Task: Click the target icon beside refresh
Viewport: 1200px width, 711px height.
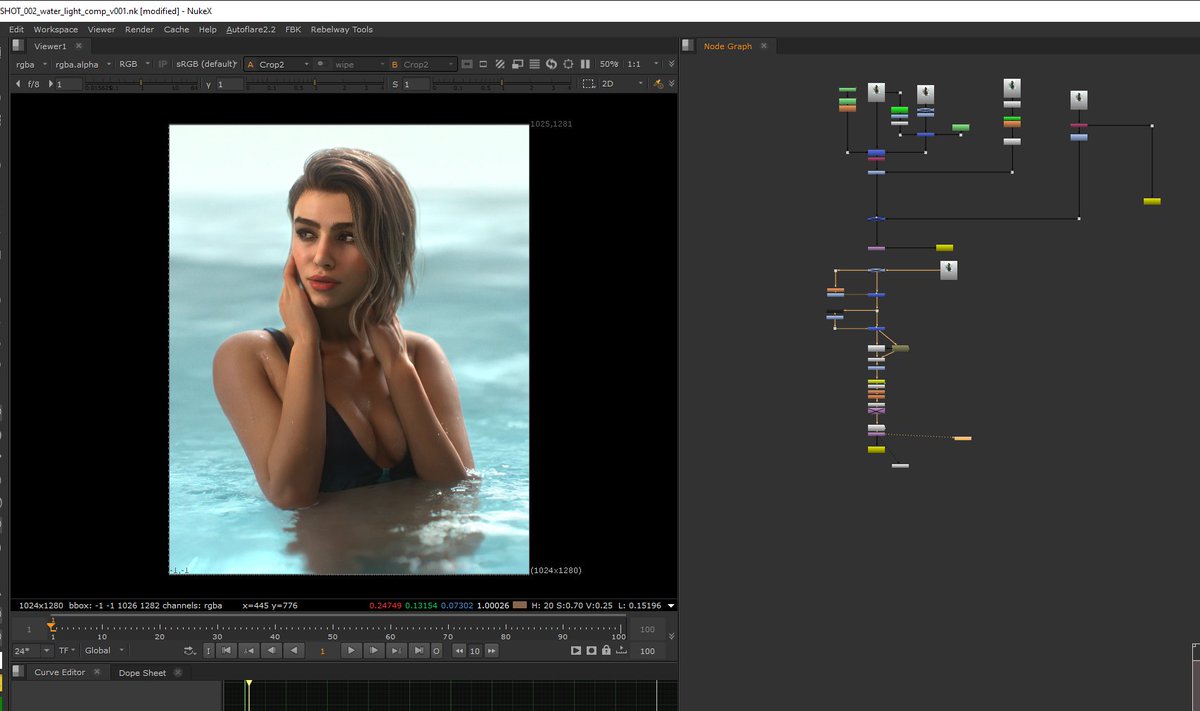Action: point(568,64)
